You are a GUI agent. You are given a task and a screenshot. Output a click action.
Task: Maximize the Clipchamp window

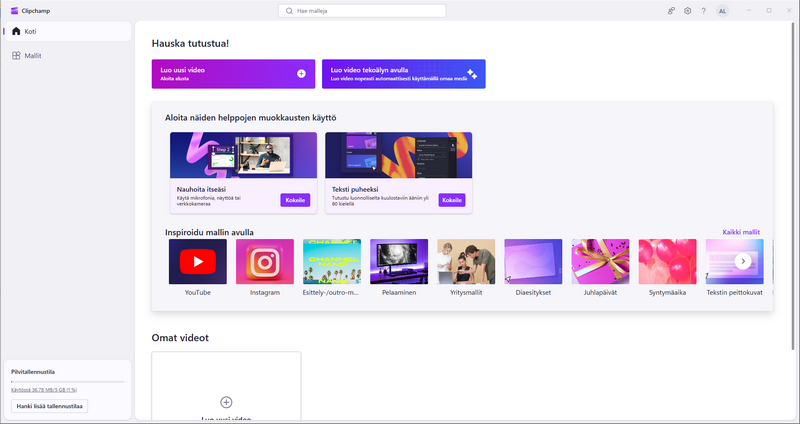(x=769, y=11)
